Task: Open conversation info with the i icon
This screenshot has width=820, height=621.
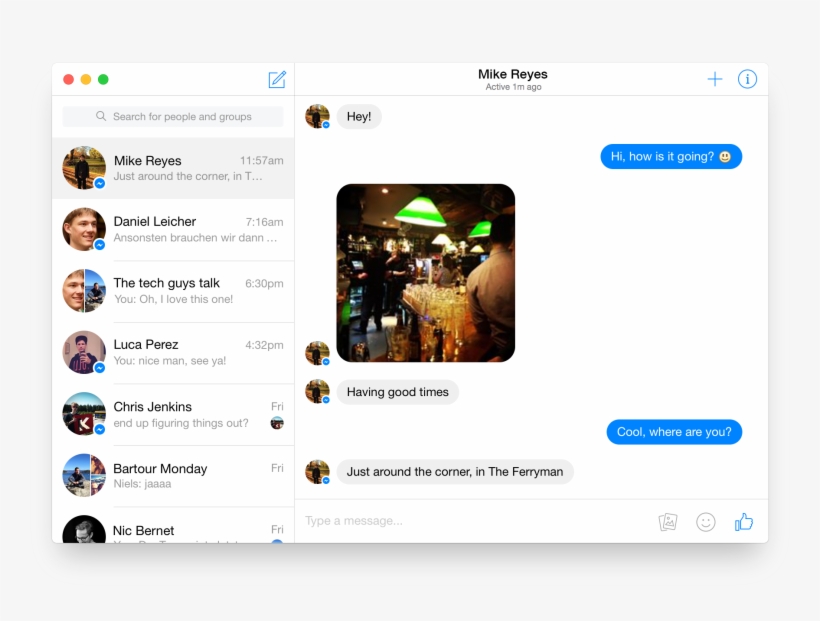Action: pos(747,79)
